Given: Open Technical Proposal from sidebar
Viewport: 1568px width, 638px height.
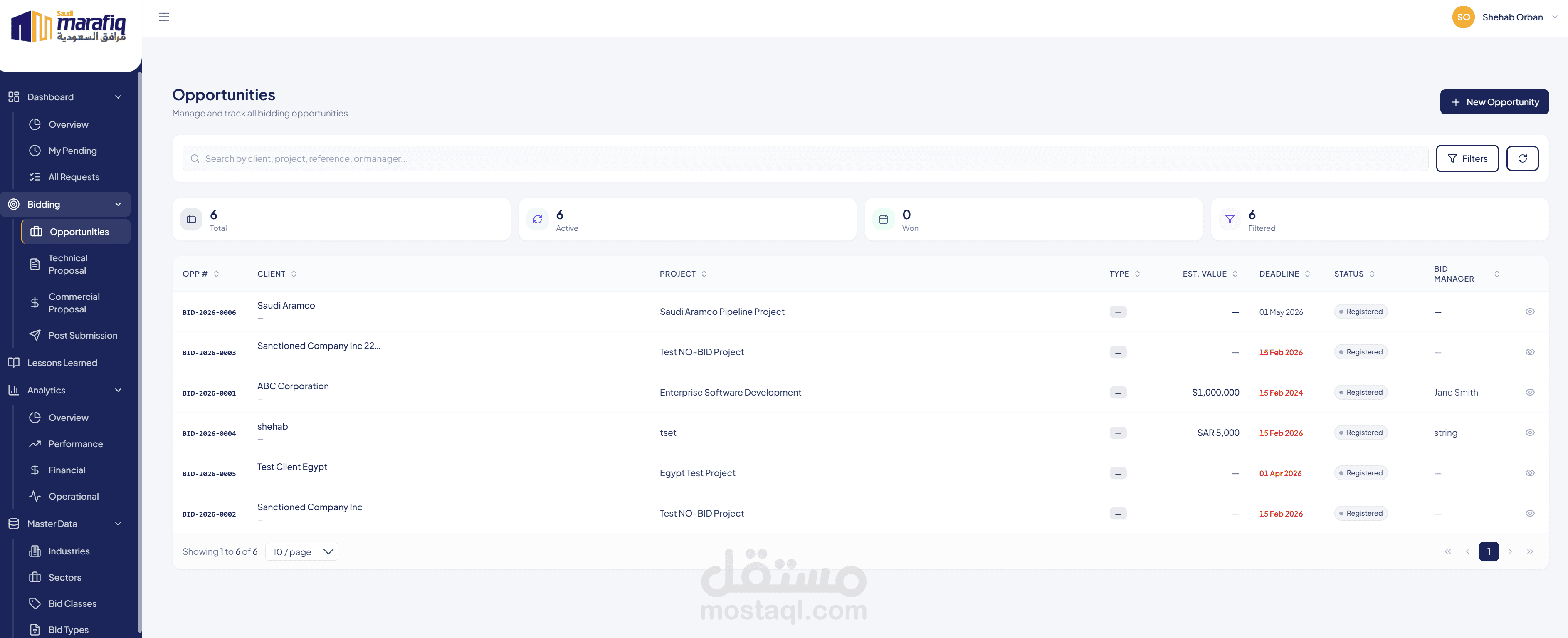Looking at the screenshot, I should 68,264.
